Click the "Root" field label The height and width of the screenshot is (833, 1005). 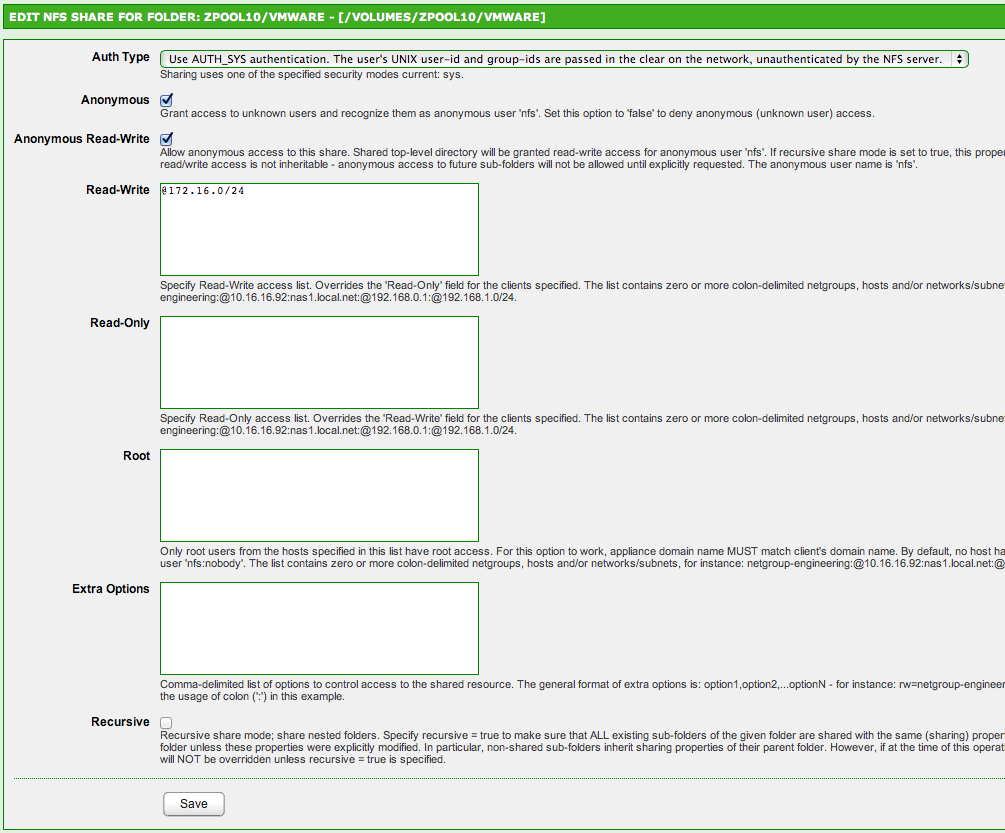pos(136,456)
